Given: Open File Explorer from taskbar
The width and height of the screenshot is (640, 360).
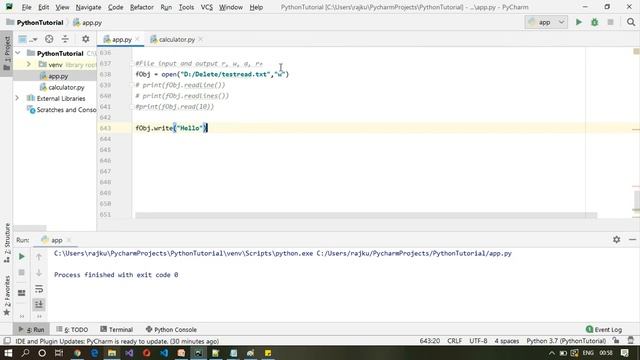Looking at the screenshot, I should (111, 353).
